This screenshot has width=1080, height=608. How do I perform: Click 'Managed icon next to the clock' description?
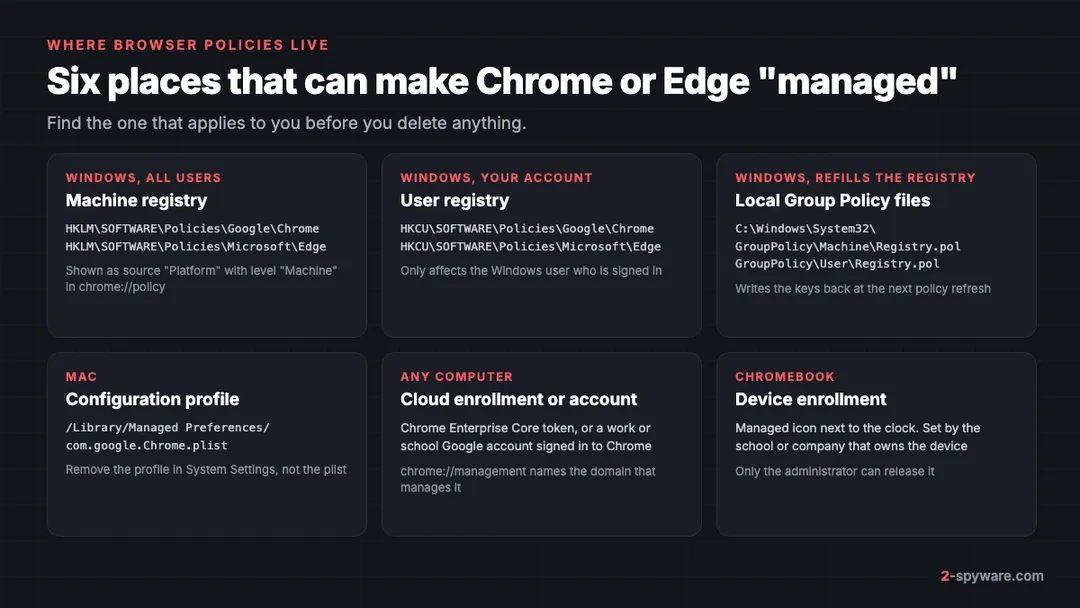(858, 437)
